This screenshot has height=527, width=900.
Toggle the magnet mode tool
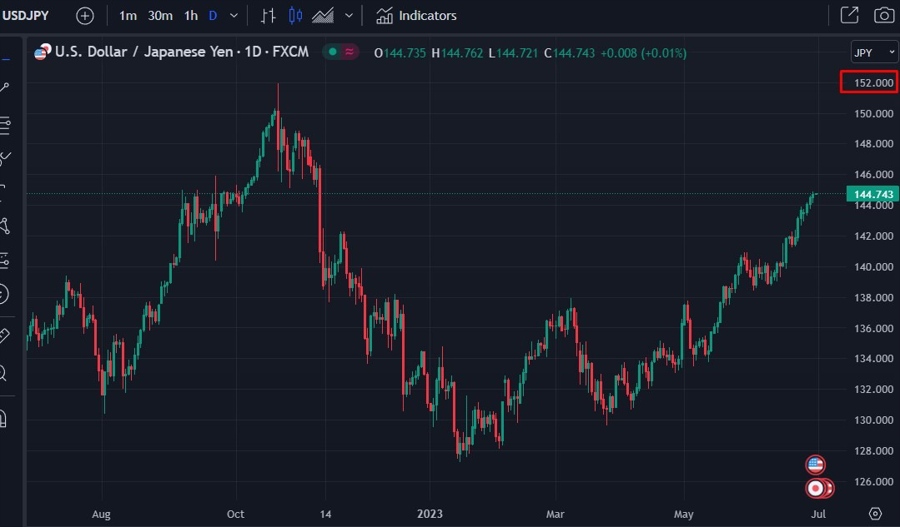3,418
